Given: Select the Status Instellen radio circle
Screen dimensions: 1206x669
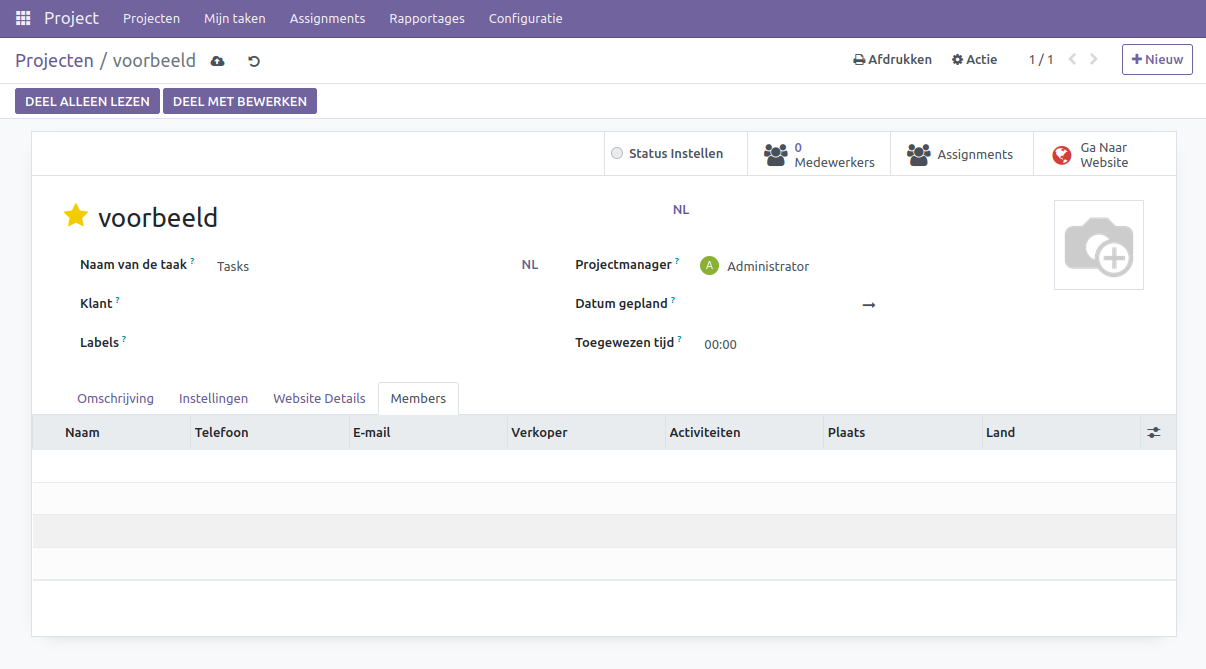Looking at the screenshot, I should point(617,154).
